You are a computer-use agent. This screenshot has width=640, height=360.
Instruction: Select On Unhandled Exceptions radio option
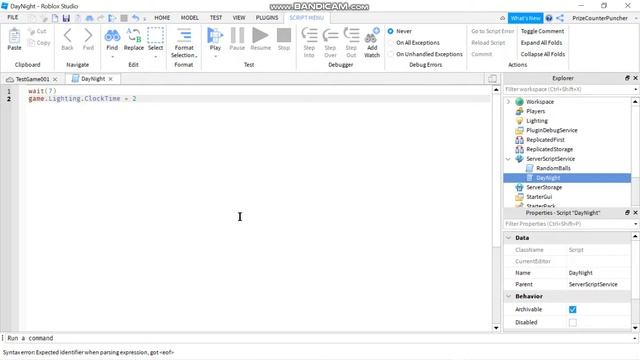[x=391, y=54]
